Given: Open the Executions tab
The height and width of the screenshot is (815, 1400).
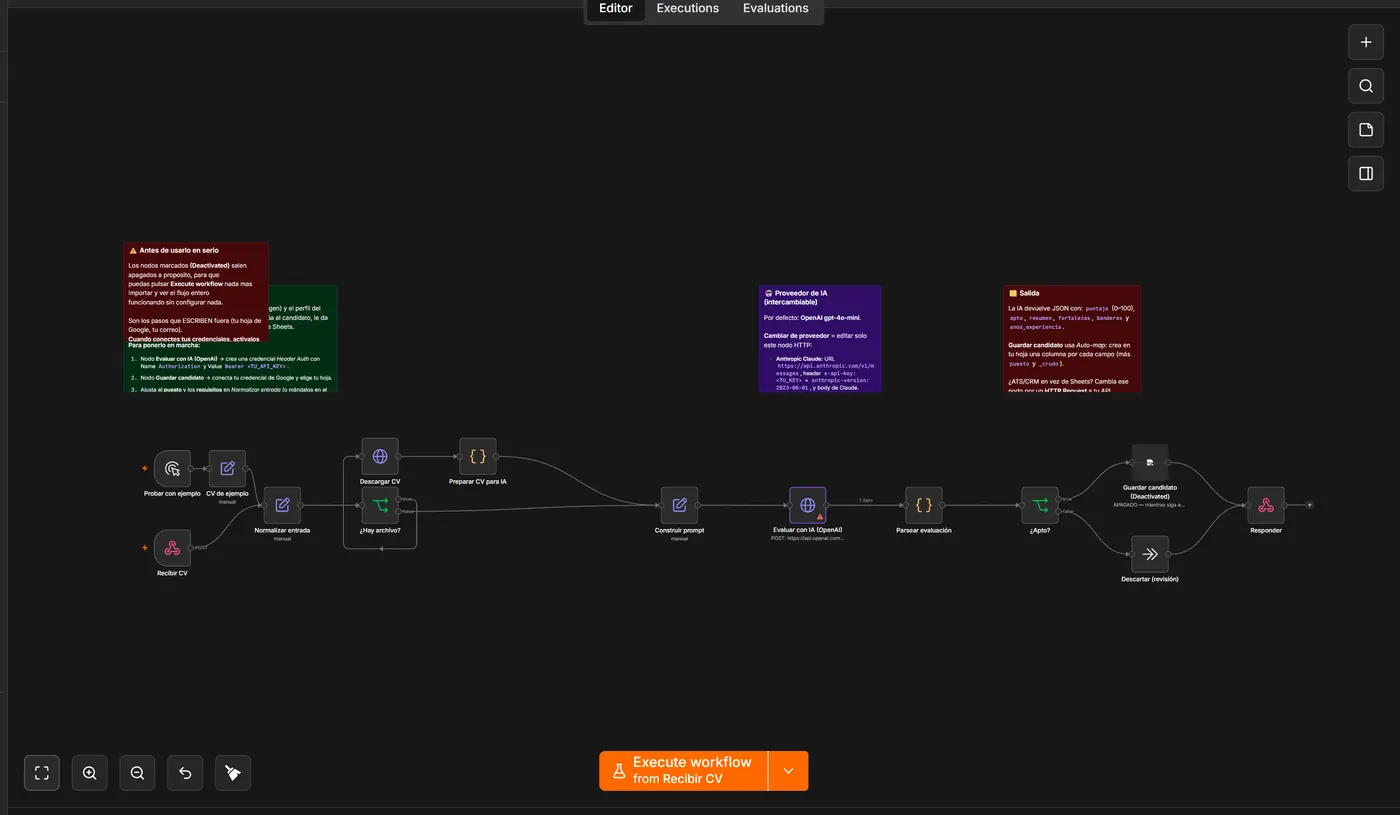Looking at the screenshot, I should pyautogui.click(x=687, y=9).
